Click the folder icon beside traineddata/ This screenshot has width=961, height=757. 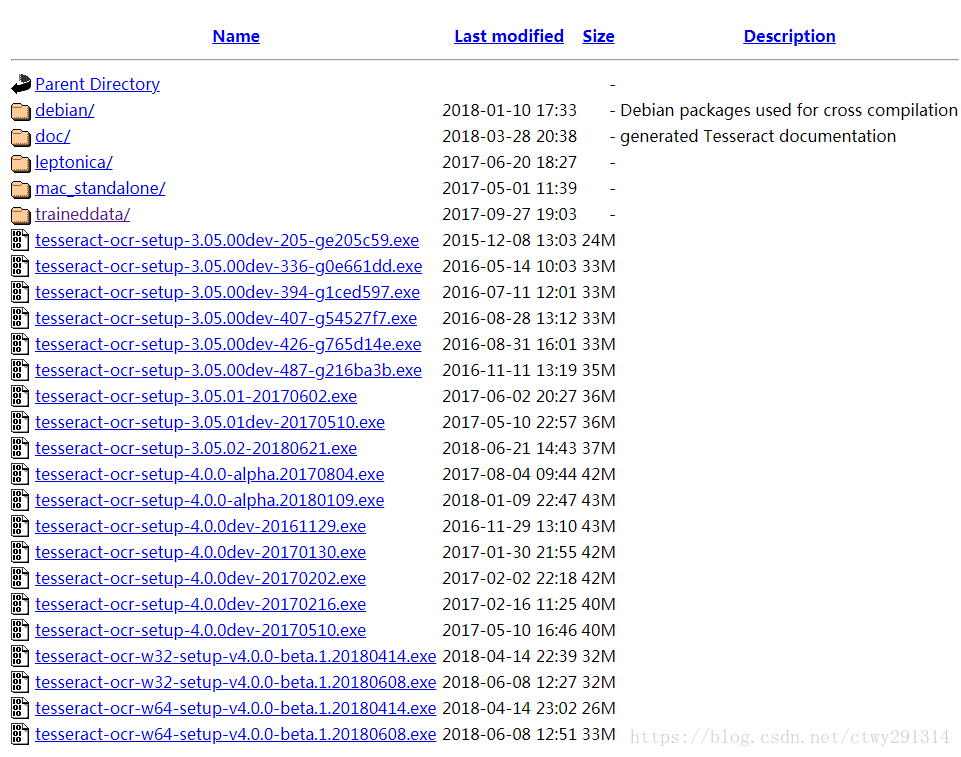click(21, 215)
